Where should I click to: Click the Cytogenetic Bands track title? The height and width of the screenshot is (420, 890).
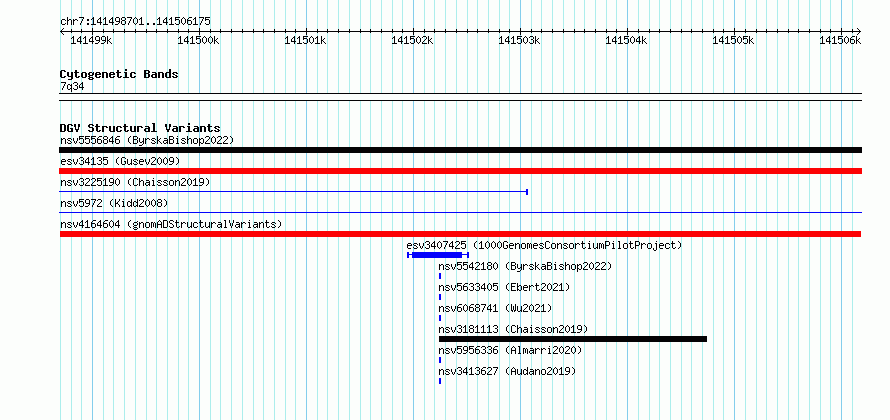coord(119,74)
